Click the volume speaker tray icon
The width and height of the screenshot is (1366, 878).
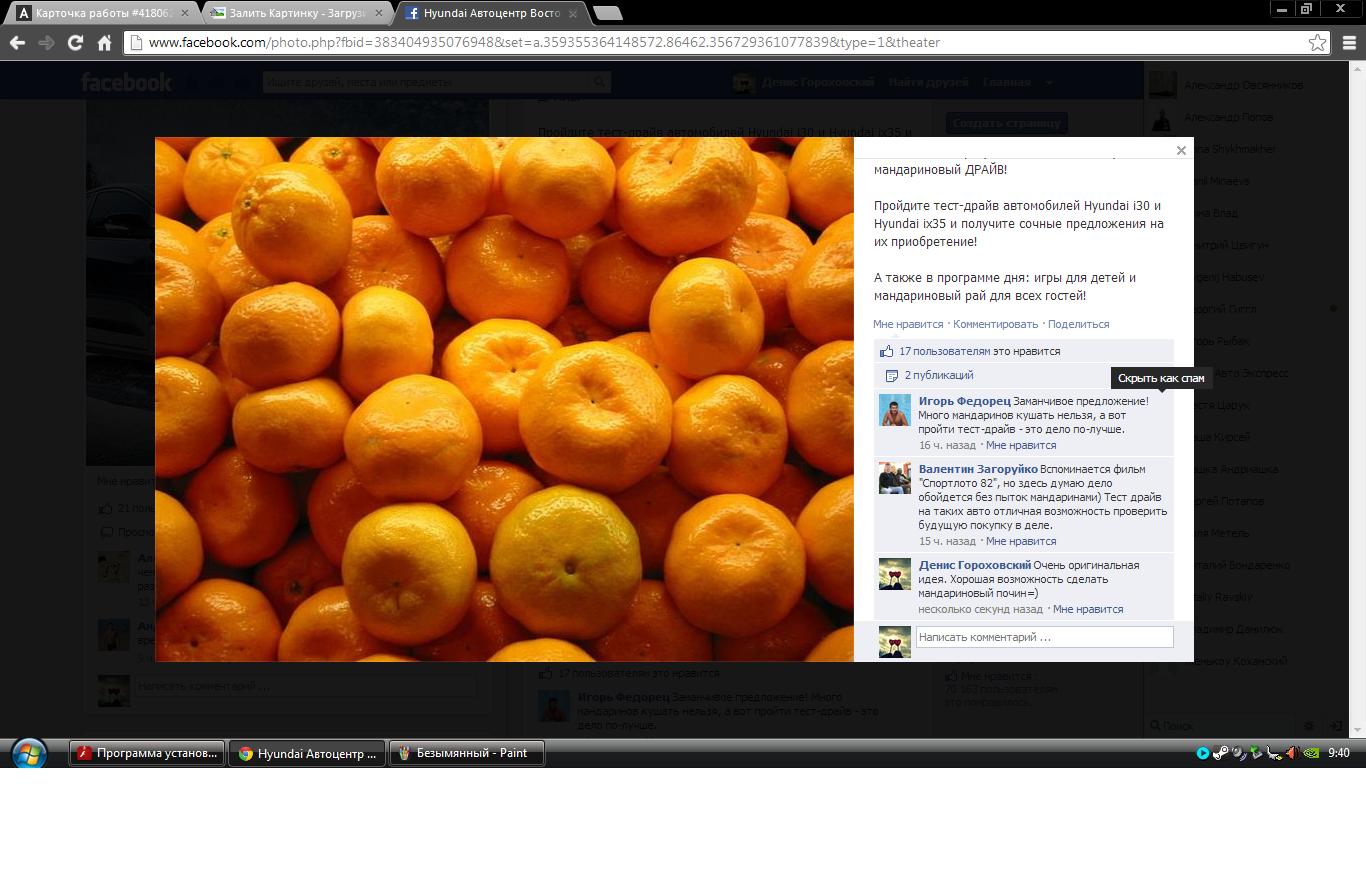[x=1292, y=753]
